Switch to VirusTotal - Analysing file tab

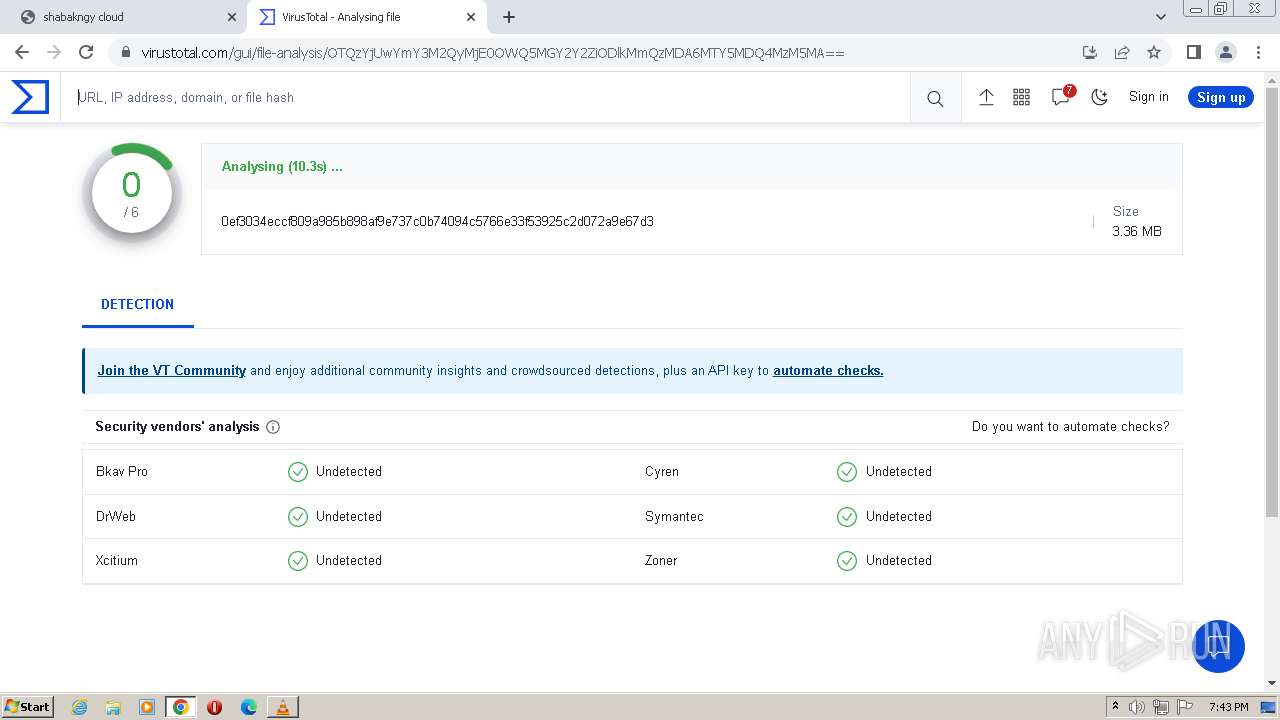click(x=365, y=17)
